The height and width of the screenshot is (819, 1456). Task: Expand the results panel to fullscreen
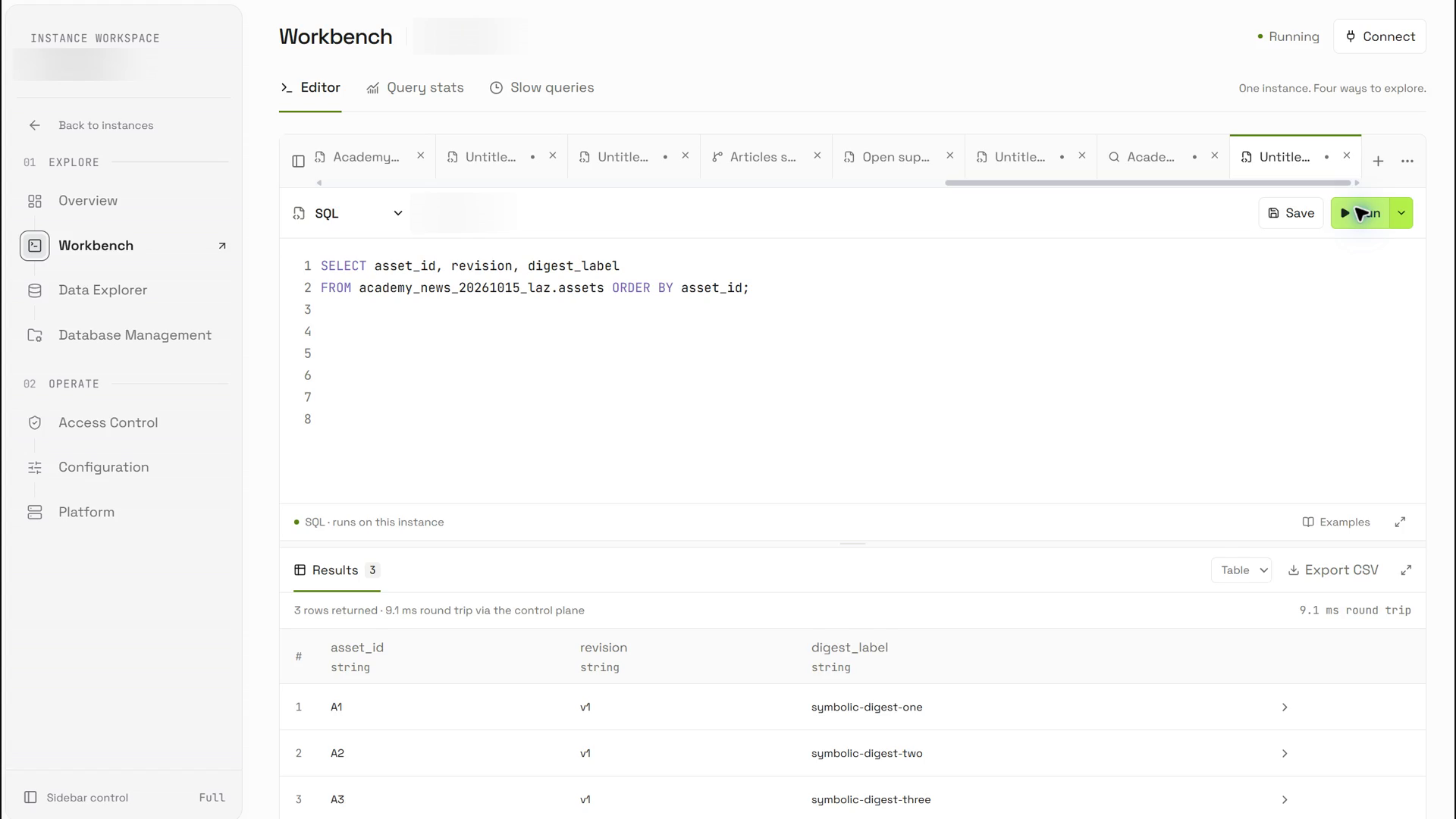pos(1406,570)
